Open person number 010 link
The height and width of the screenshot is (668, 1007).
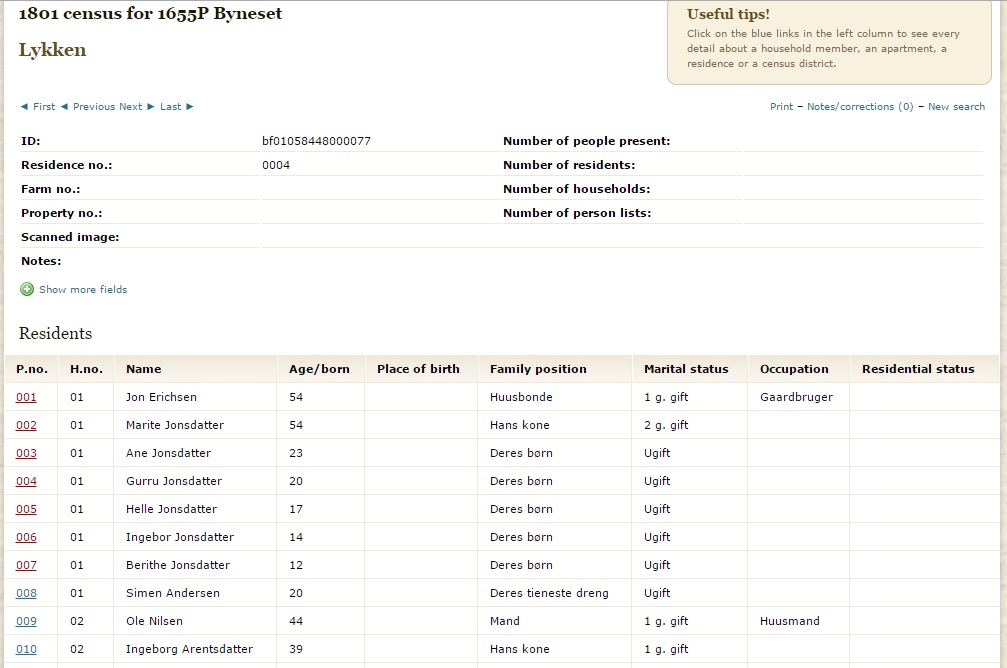click(26, 649)
